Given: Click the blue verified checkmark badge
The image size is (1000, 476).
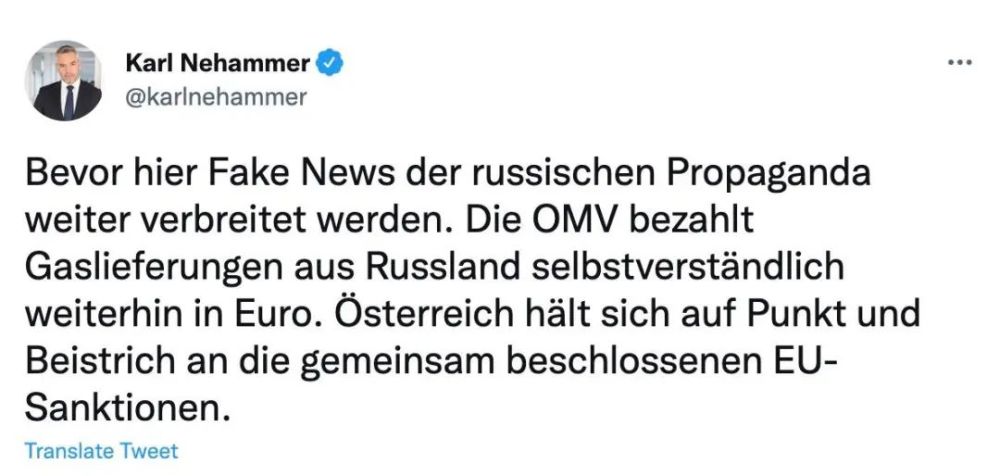Looking at the screenshot, I should (332, 64).
